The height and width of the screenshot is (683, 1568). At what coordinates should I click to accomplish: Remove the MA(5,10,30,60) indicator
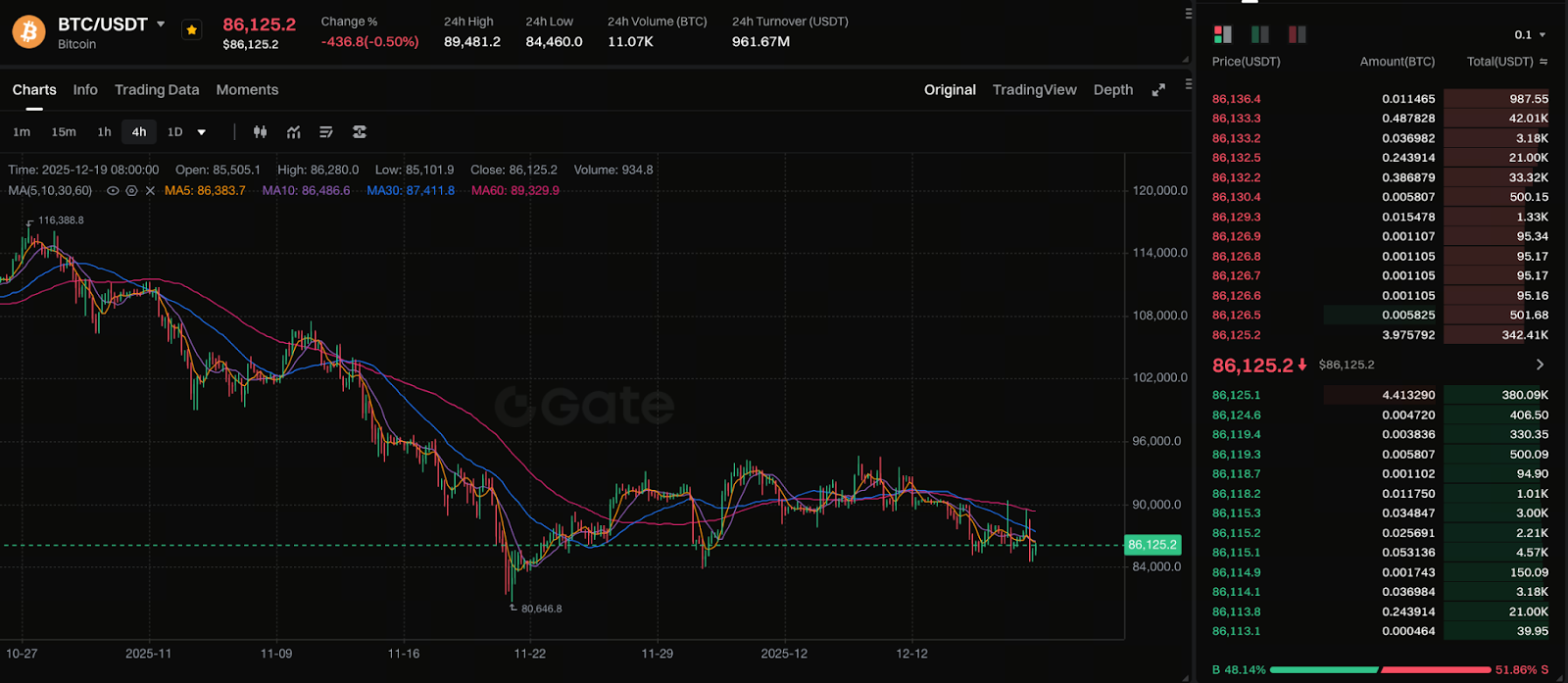tap(150, 191)
